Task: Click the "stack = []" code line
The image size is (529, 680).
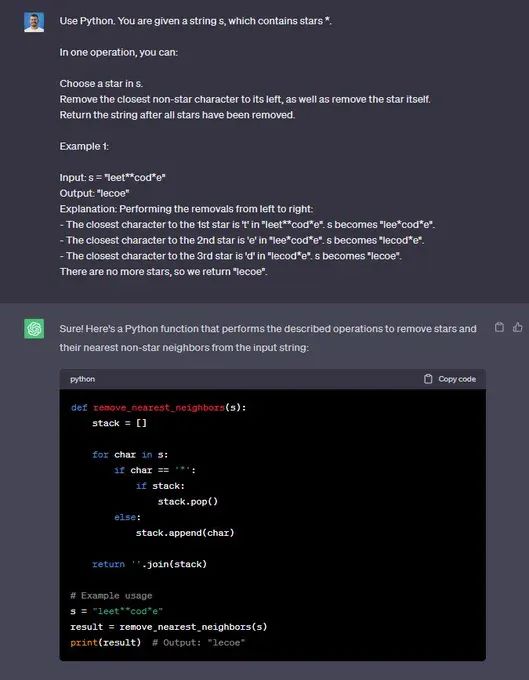Action: [119, 423]
